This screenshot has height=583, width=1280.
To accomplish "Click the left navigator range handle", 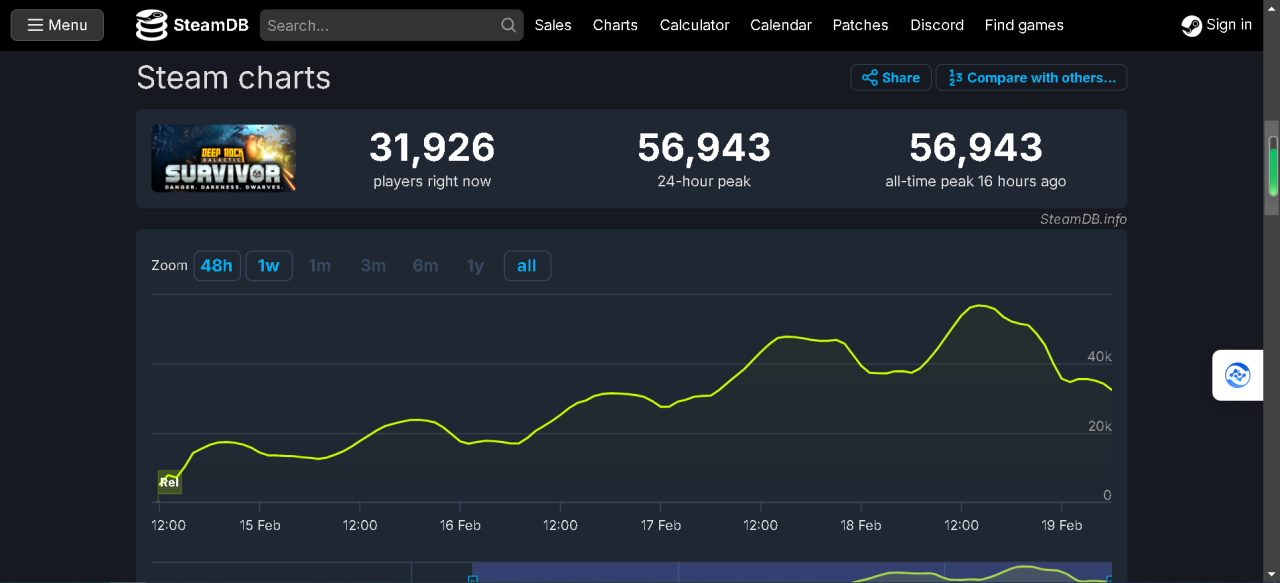I will (473, 577).
